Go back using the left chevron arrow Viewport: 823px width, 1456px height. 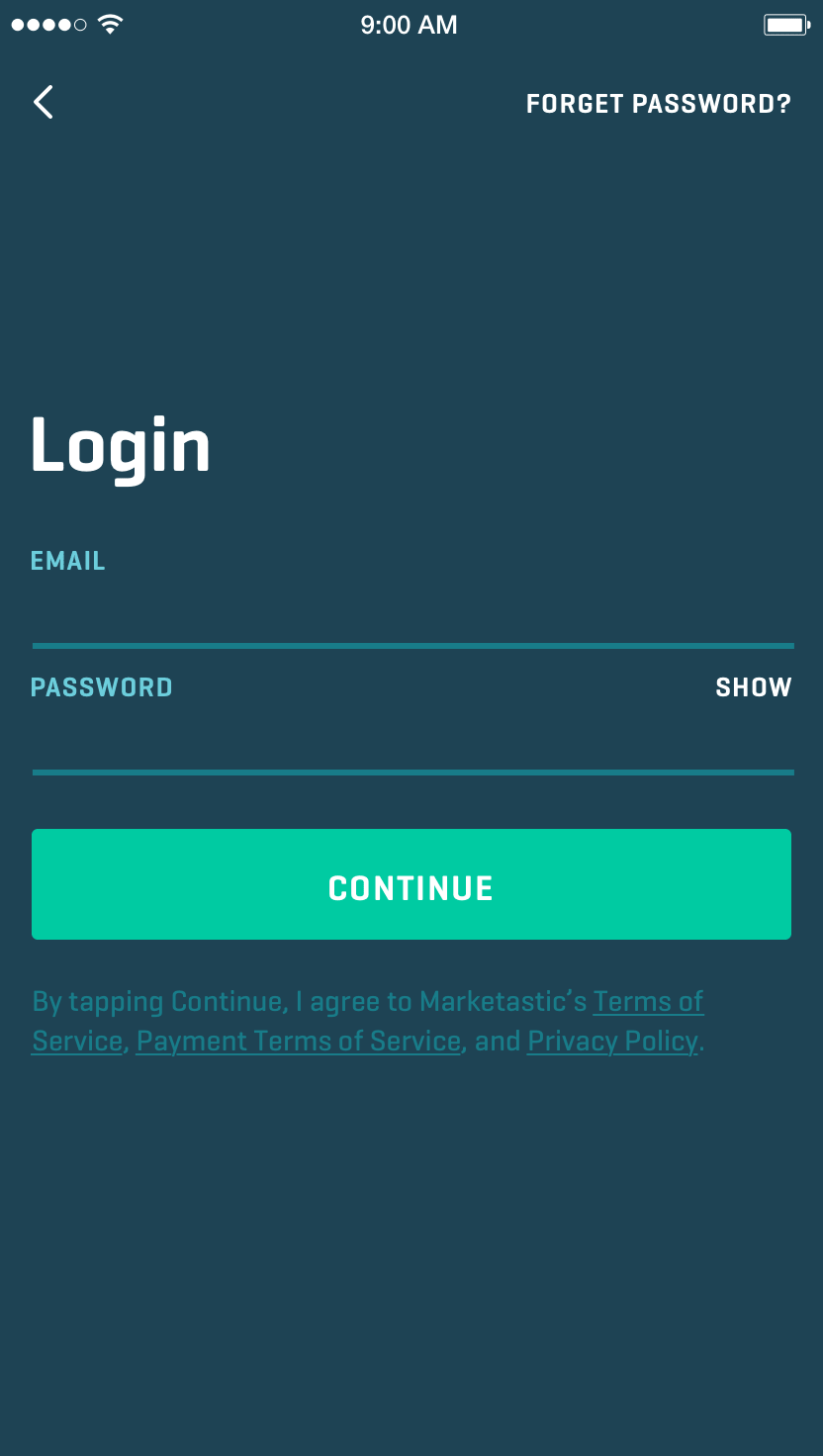click(x=43, y=102)
